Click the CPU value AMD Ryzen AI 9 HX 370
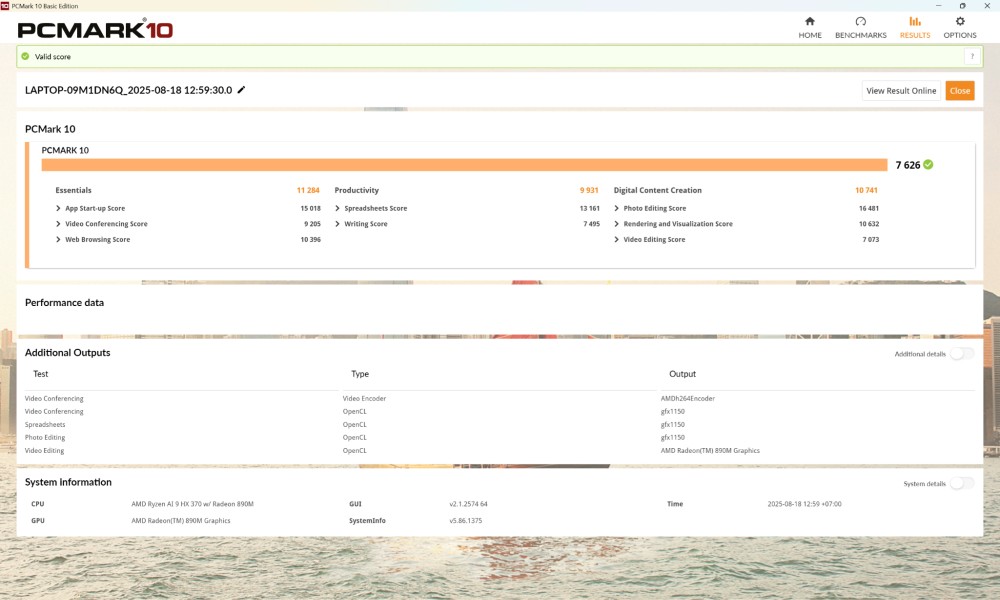 (193, 504)
